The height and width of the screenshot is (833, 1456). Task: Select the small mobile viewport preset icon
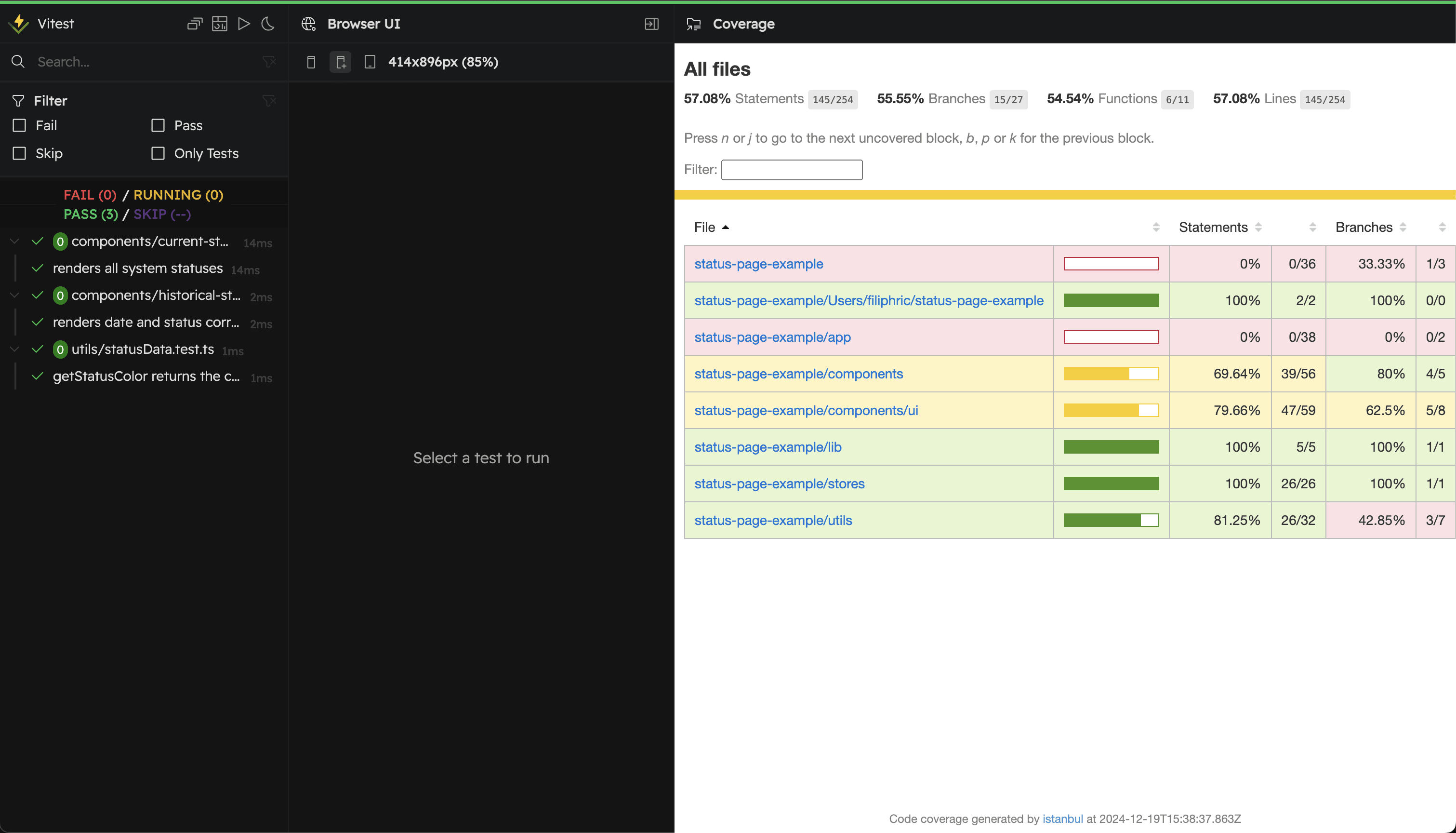[x=312, y=62]
